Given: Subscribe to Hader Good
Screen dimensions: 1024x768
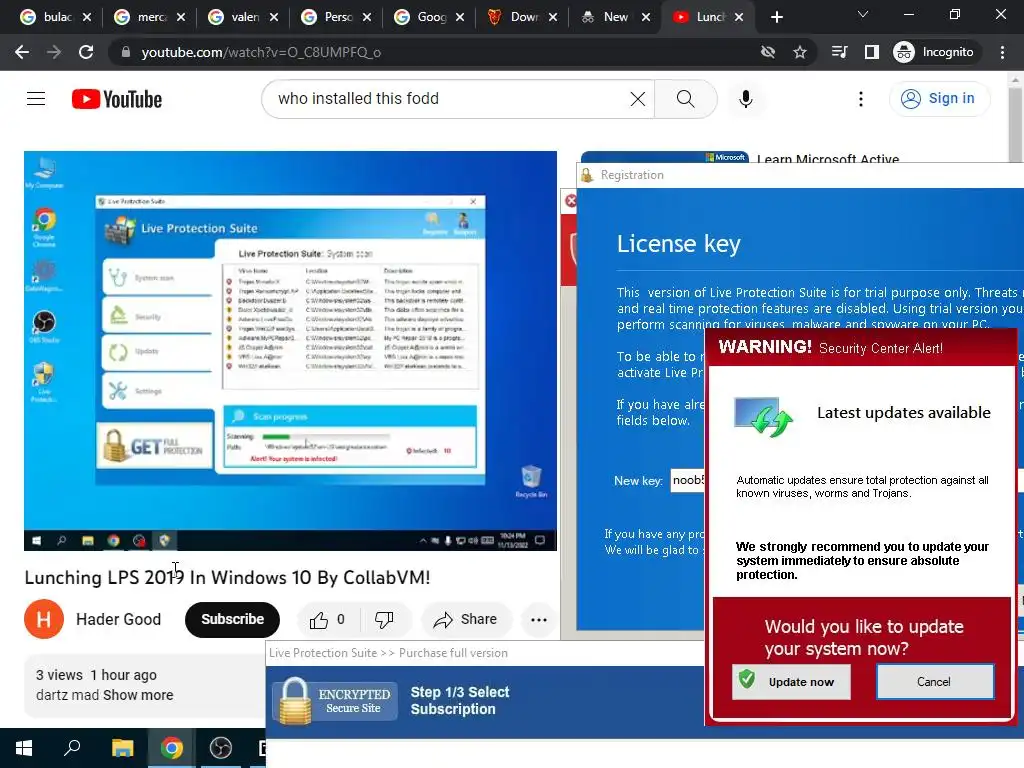Looking at the screenshot, I should pyautogui.click(x=232, y=619).
